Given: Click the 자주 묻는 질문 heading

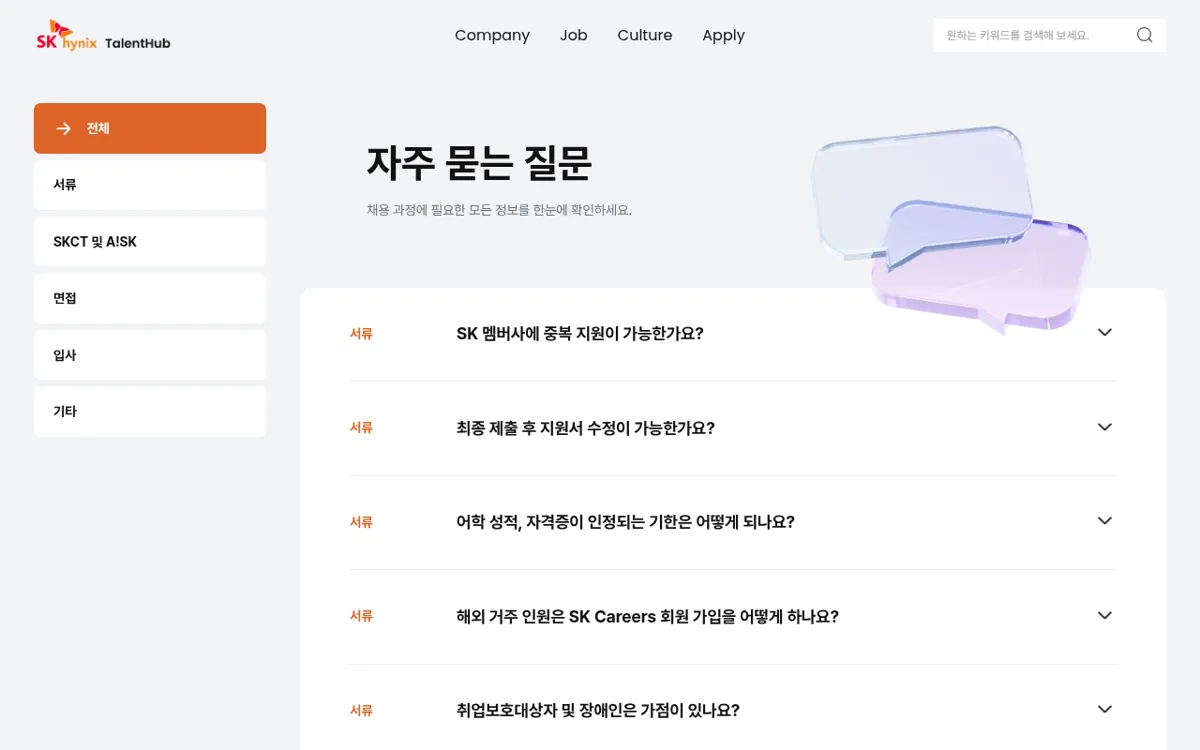Looking at the screenshot, I should pyautogui.click(x=479, y=163).
